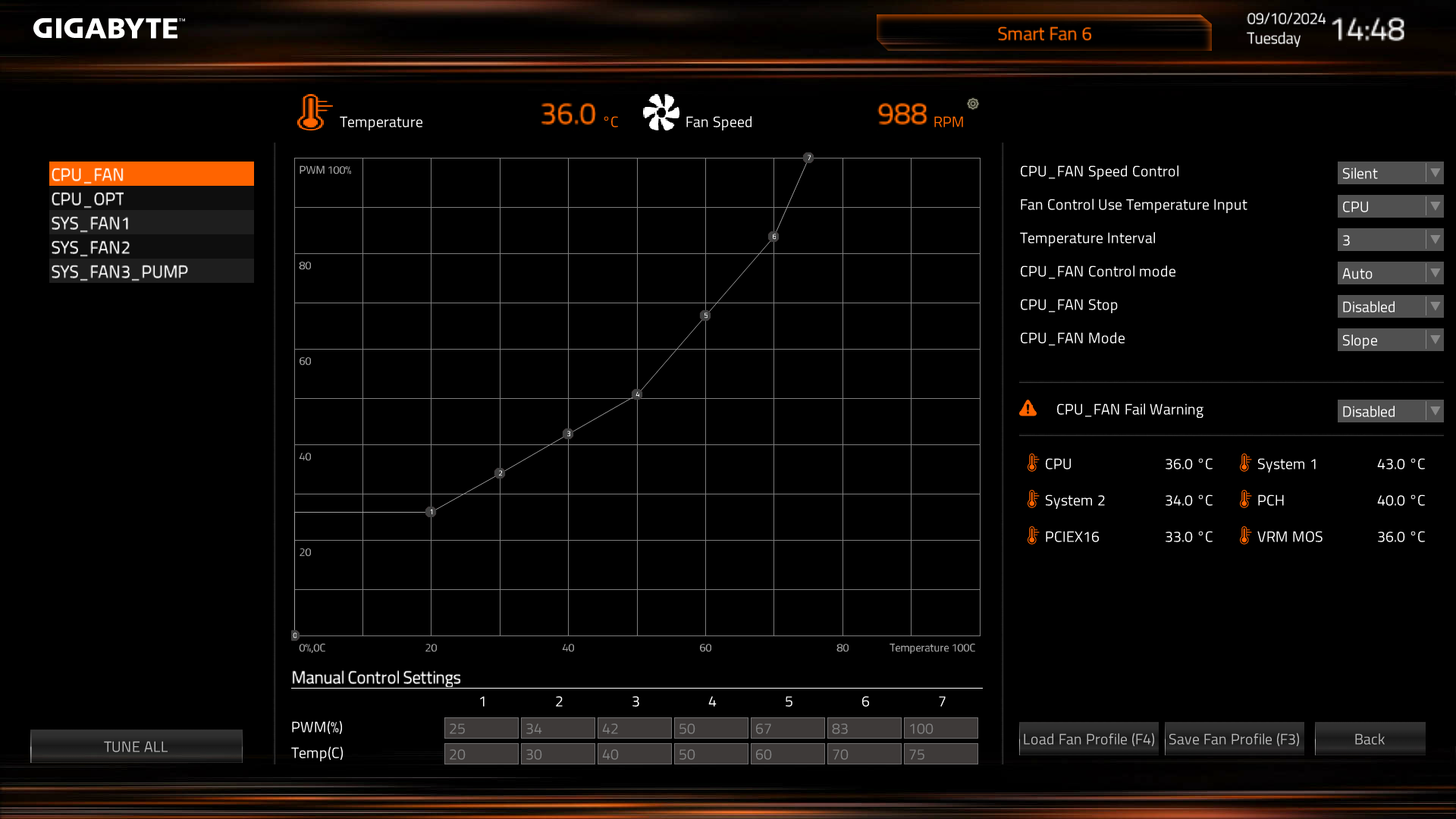Image resolution: width=1456 pixels, height=819 pixels.
Task: Click the PWM(%) field for point 4
Action: click(711, 728)
